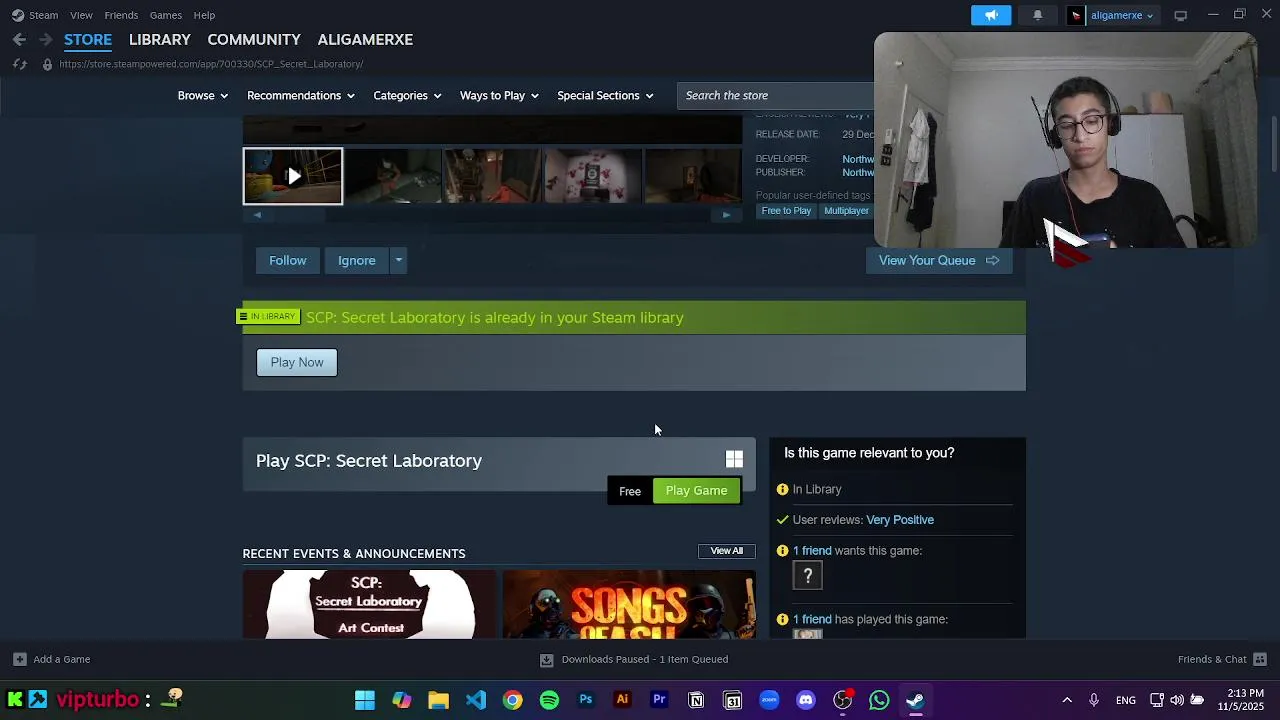1280x720 pixels.
Task: Open the dropdown arrow beside Ignore
Action: [398, 260]
